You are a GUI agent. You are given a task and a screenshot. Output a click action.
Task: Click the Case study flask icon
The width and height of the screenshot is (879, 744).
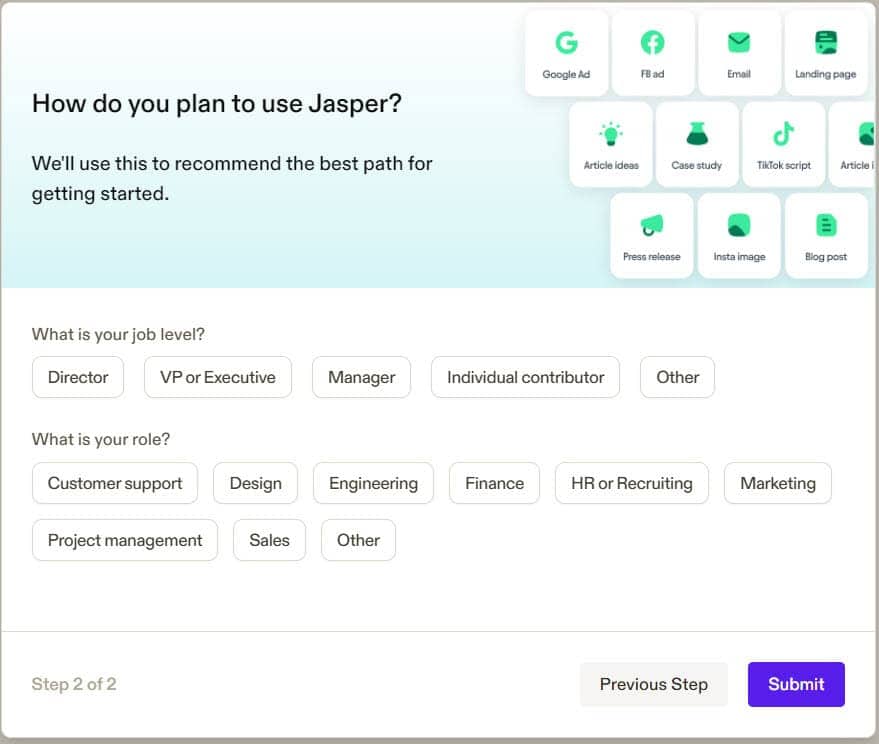coord(697,134)
